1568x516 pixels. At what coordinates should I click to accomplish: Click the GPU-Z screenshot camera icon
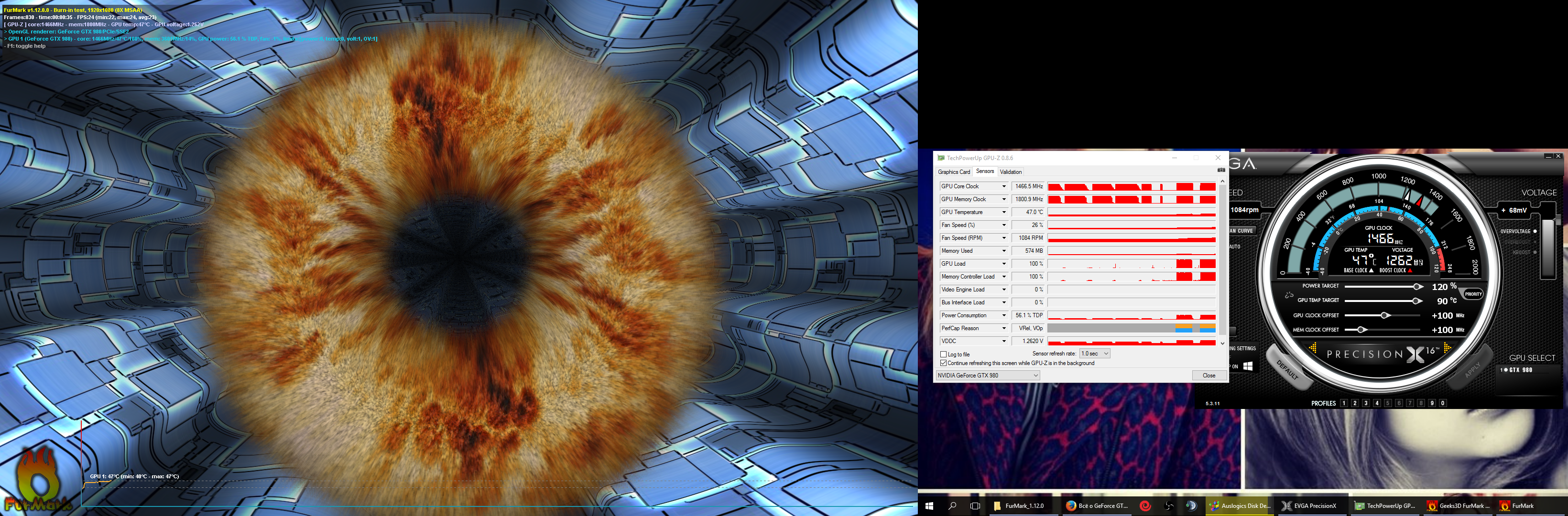coord(1220,171)
